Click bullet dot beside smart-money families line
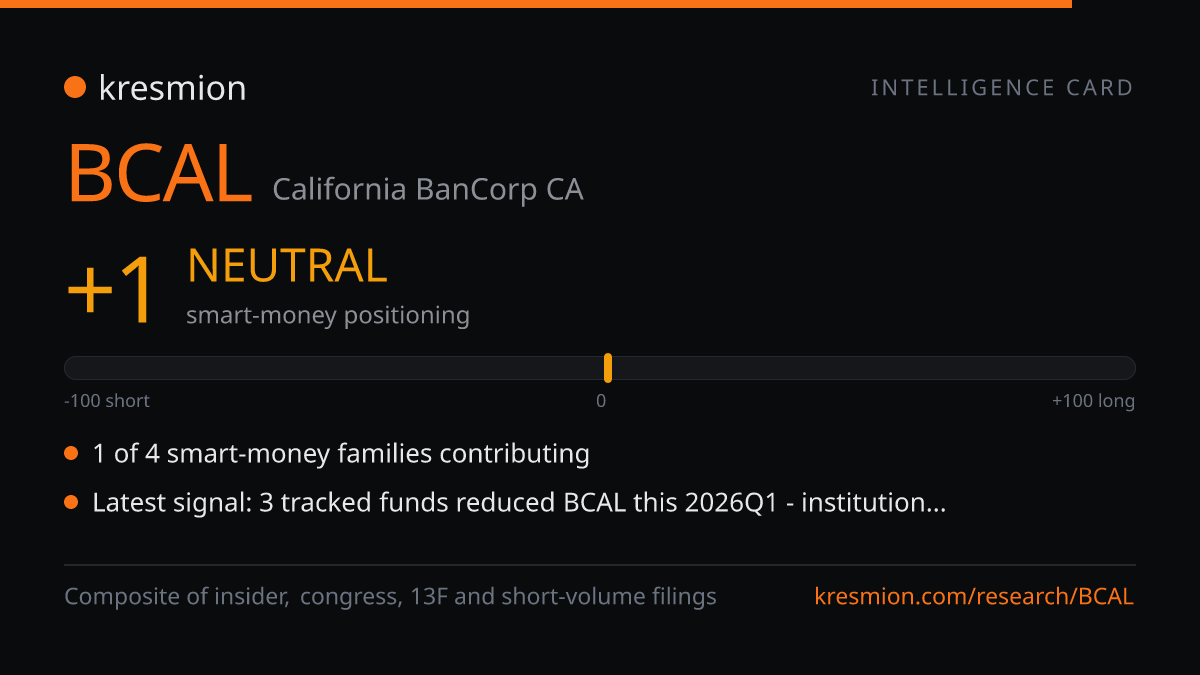The height and width of the screenshot is (675, 1200). tap(71, 454)
